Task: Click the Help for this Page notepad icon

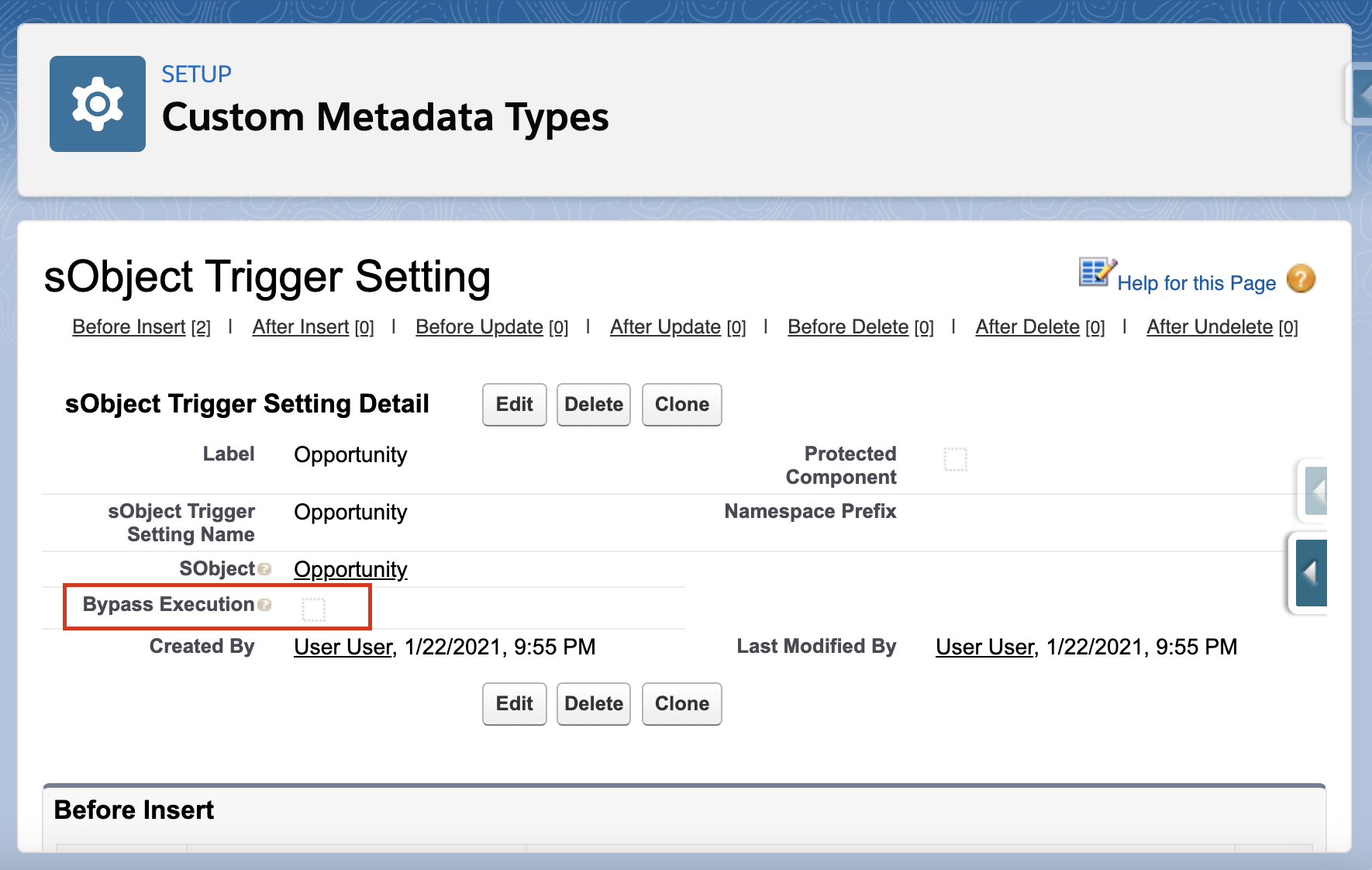Action: (x=1097, y=273)
